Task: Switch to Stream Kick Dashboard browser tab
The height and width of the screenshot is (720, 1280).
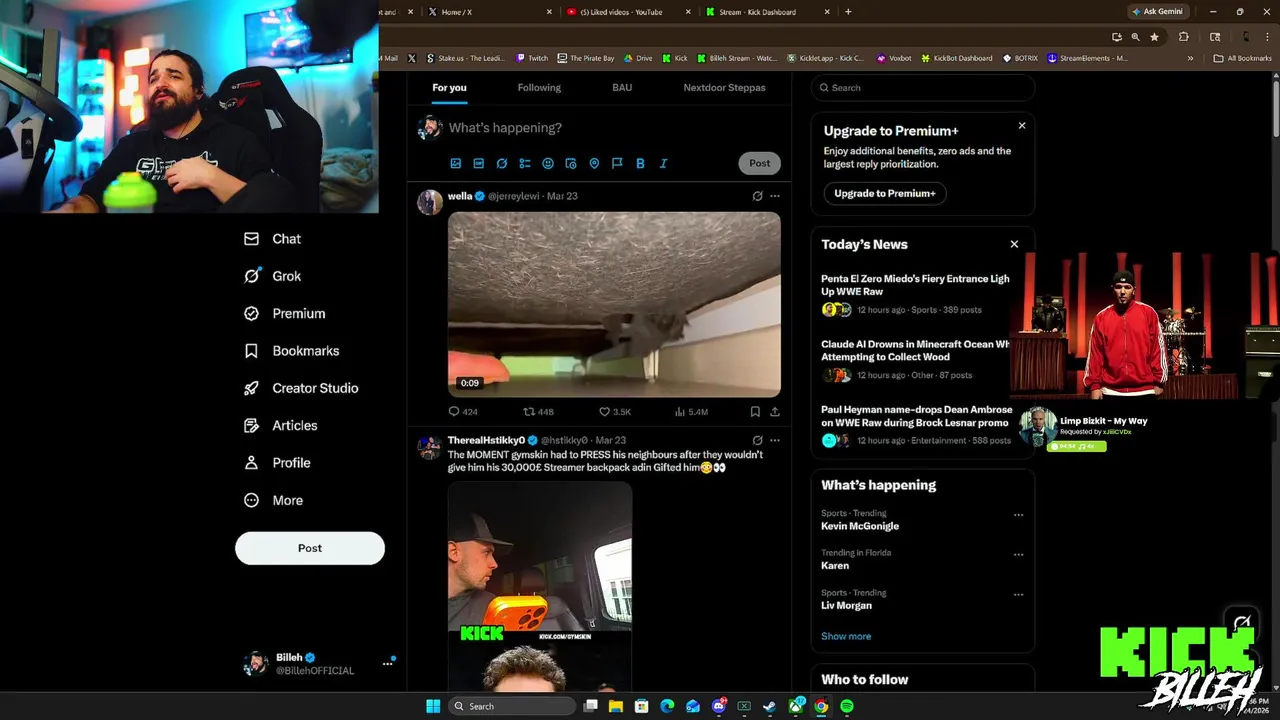Action: click(765, 12)
